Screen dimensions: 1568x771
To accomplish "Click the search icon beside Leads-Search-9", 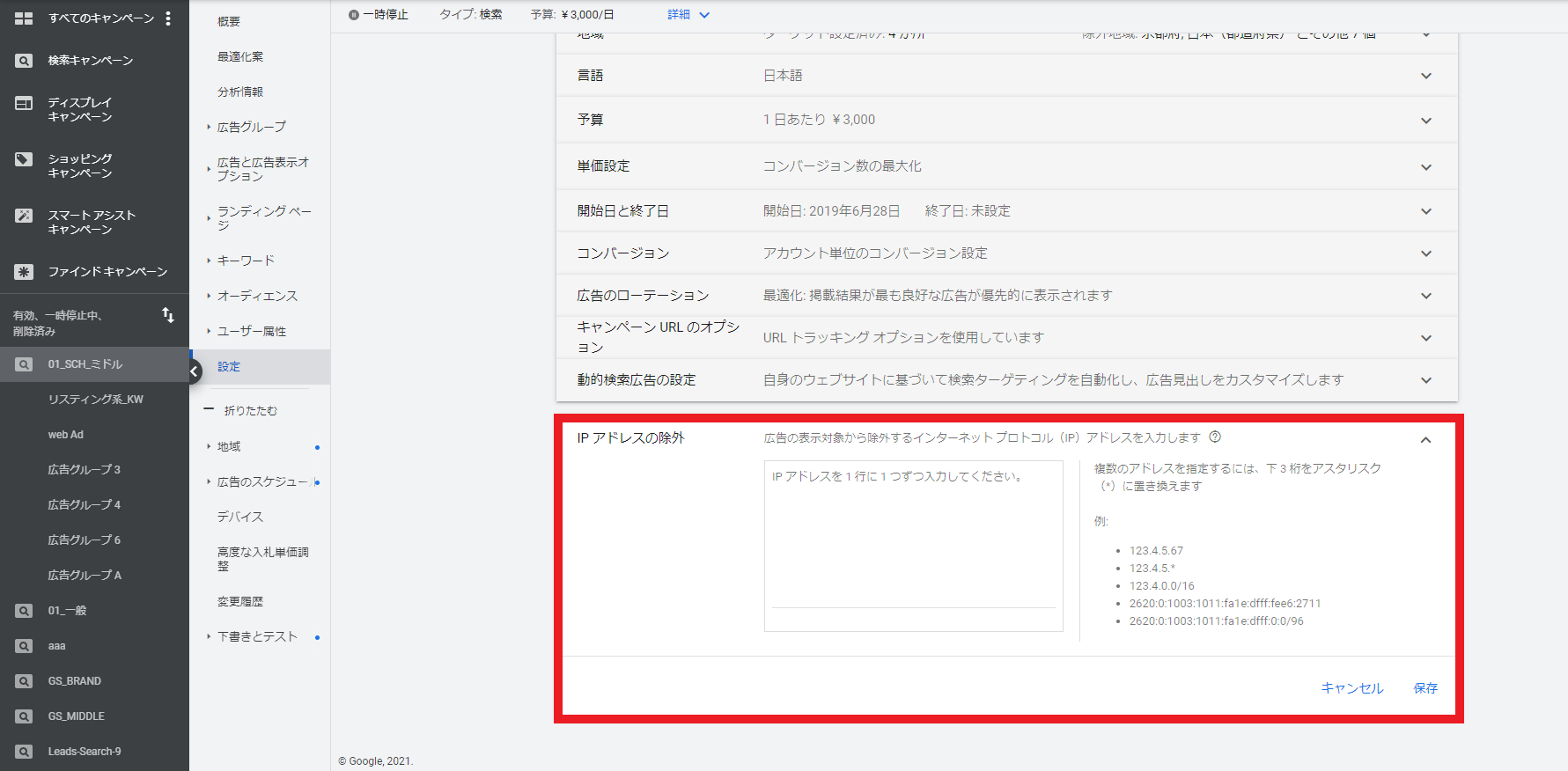I will 24,752.
